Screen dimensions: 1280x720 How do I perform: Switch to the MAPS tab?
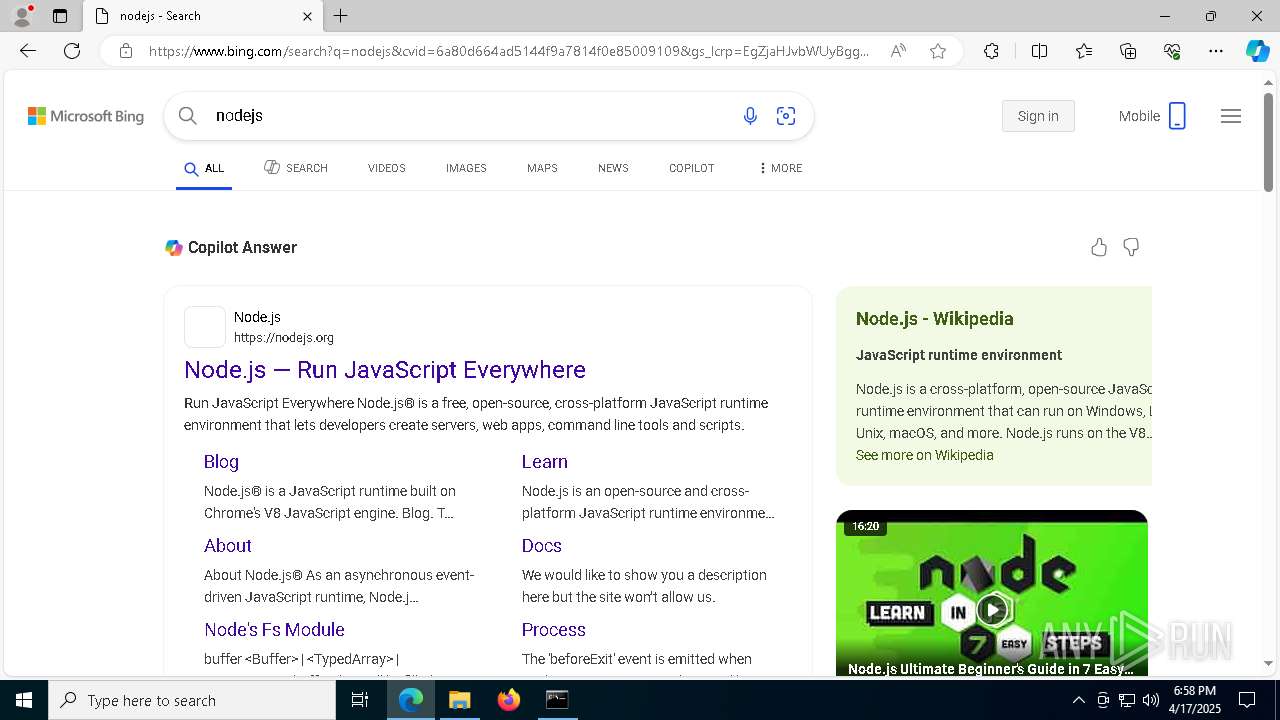tap(542, 168)
